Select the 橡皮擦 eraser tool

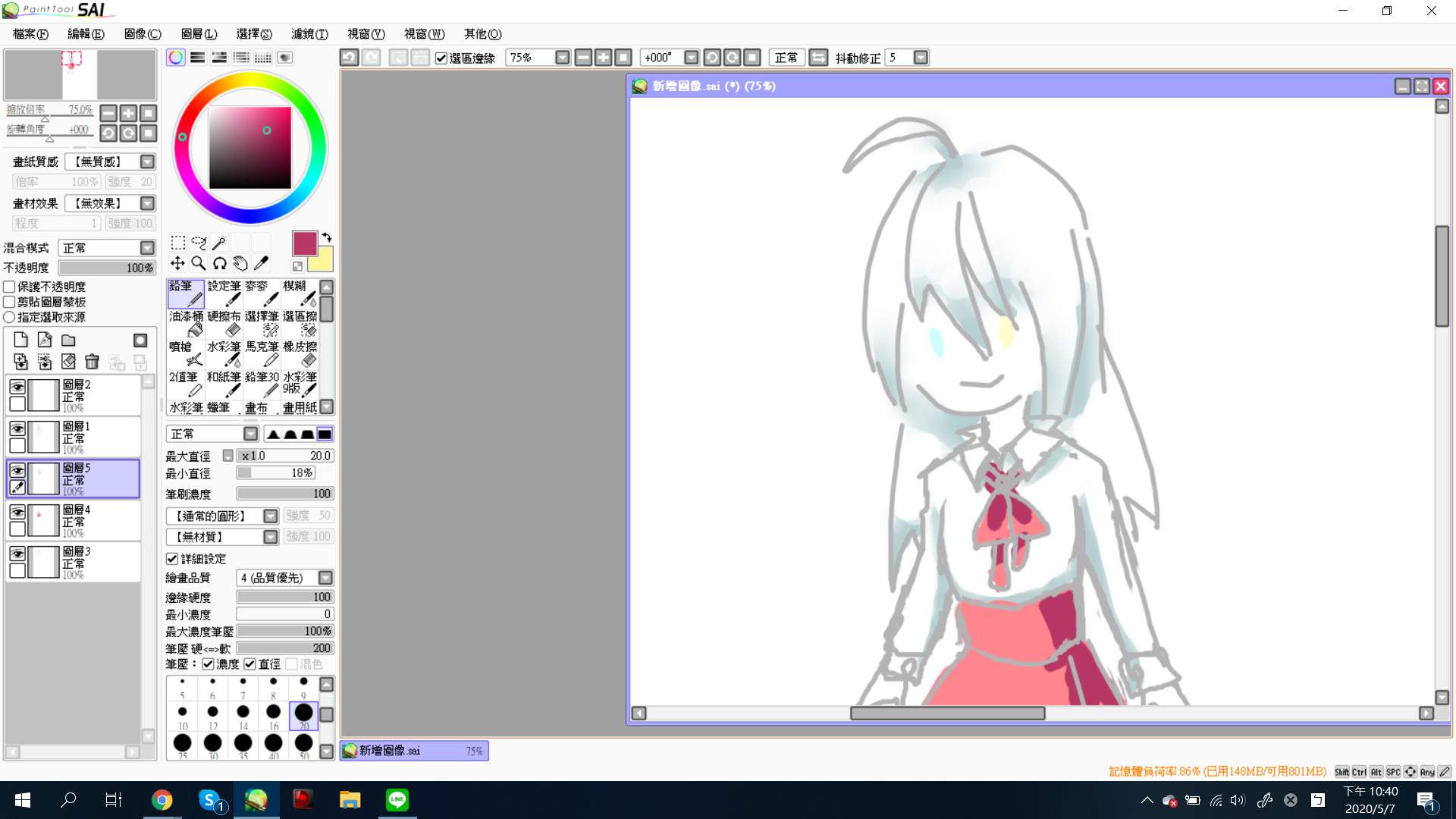(300, 354)
